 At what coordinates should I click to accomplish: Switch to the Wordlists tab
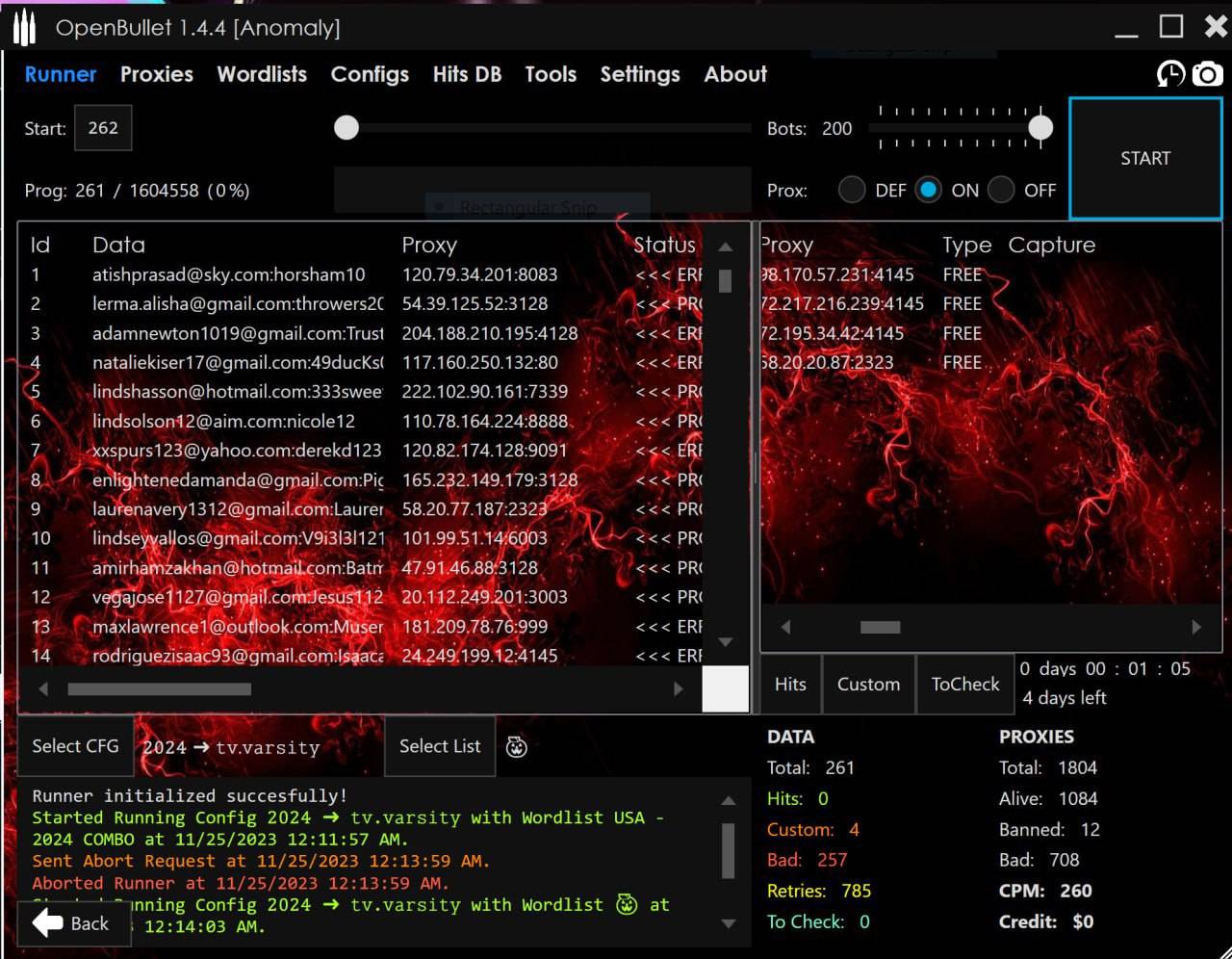[262, 74]
